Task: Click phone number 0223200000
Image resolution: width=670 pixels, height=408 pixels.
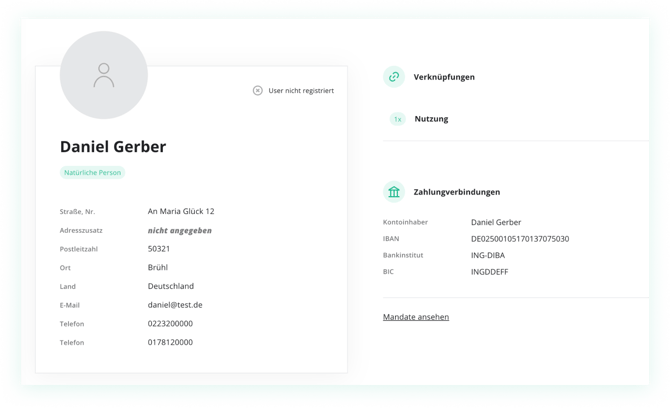Action: (170, 324)
